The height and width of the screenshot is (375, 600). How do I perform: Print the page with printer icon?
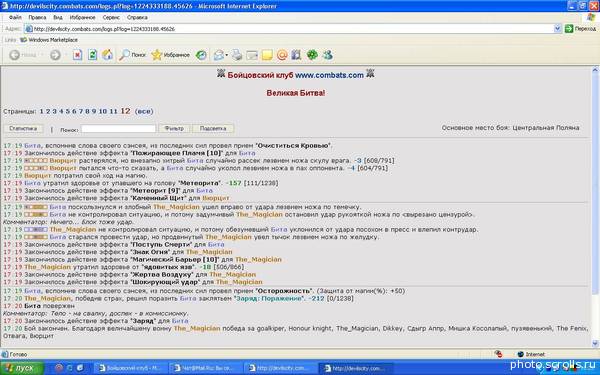click(x=237, y=55)
